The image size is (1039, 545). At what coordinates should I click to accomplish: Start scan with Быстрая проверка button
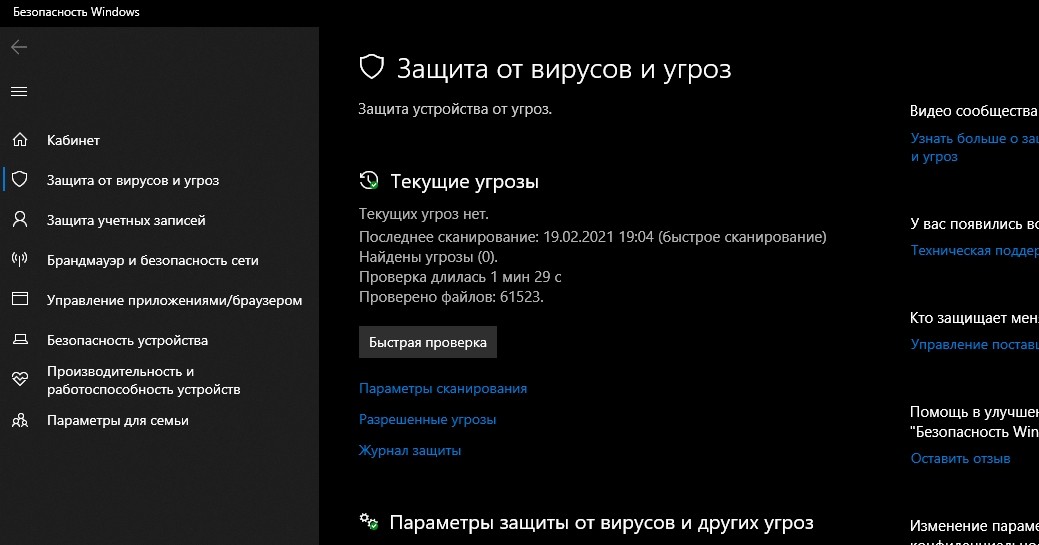tap(427, 342)
